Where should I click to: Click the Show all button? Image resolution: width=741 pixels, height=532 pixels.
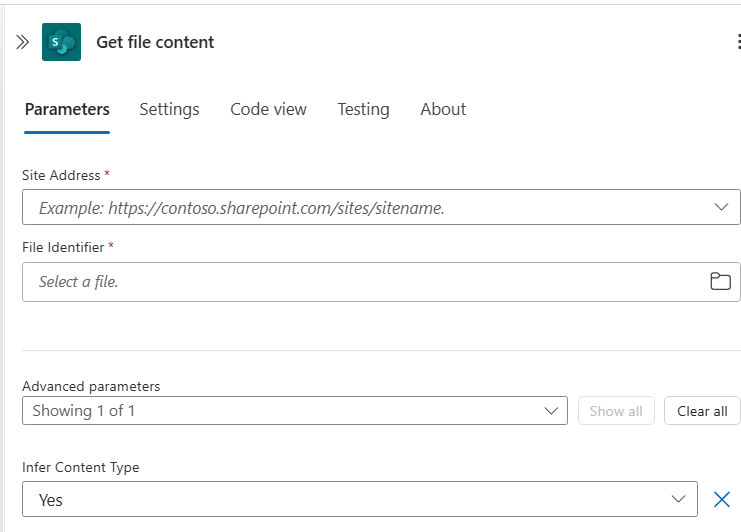click(616, 411)
